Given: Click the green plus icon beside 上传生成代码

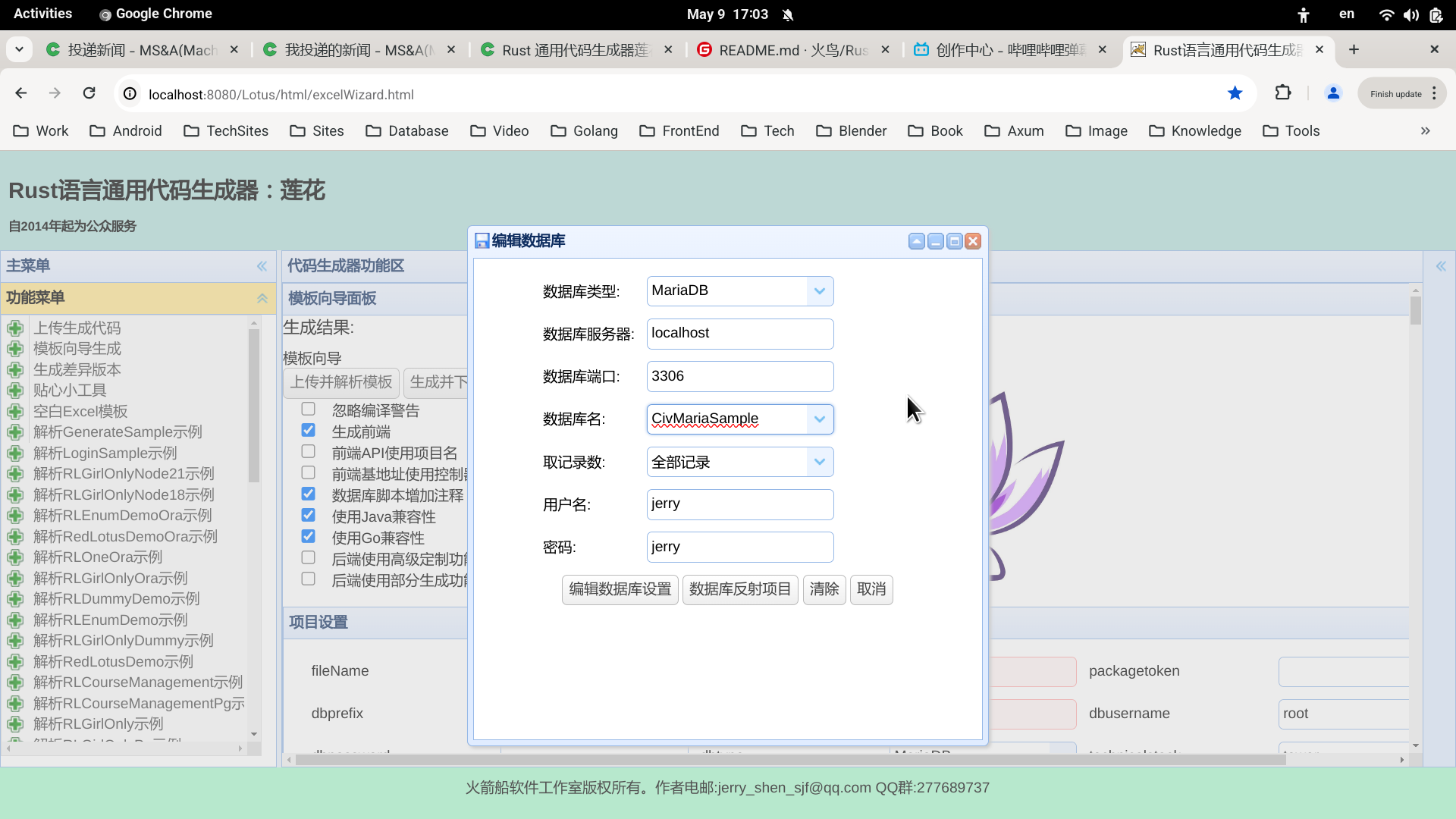Looking at the screenshot, I should 16,328.
